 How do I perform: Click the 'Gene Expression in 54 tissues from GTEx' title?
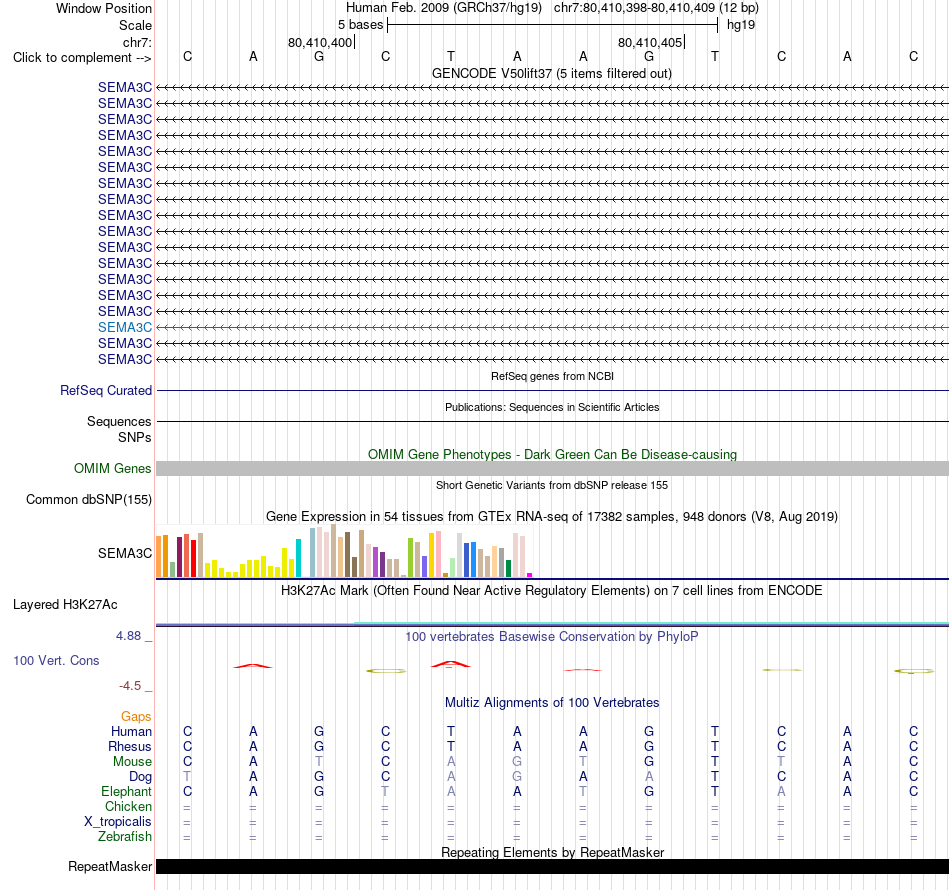tap(552, 517)
